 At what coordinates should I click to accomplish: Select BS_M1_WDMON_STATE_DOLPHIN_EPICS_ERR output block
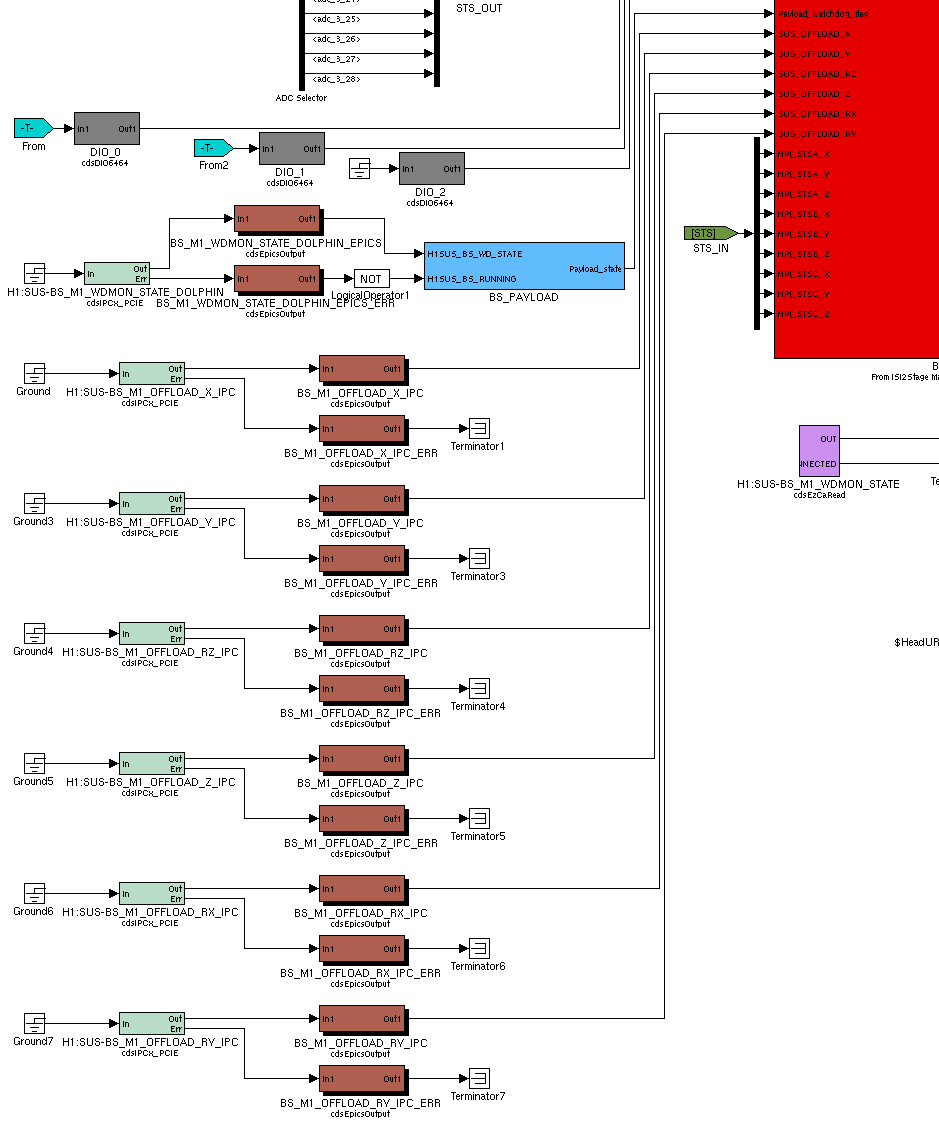[x=278, y=279]
